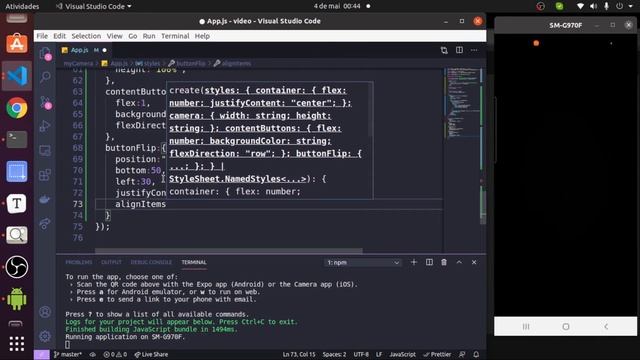Click the editor horizontal scrollbar
640x360 pixels.
pos(229,251)
